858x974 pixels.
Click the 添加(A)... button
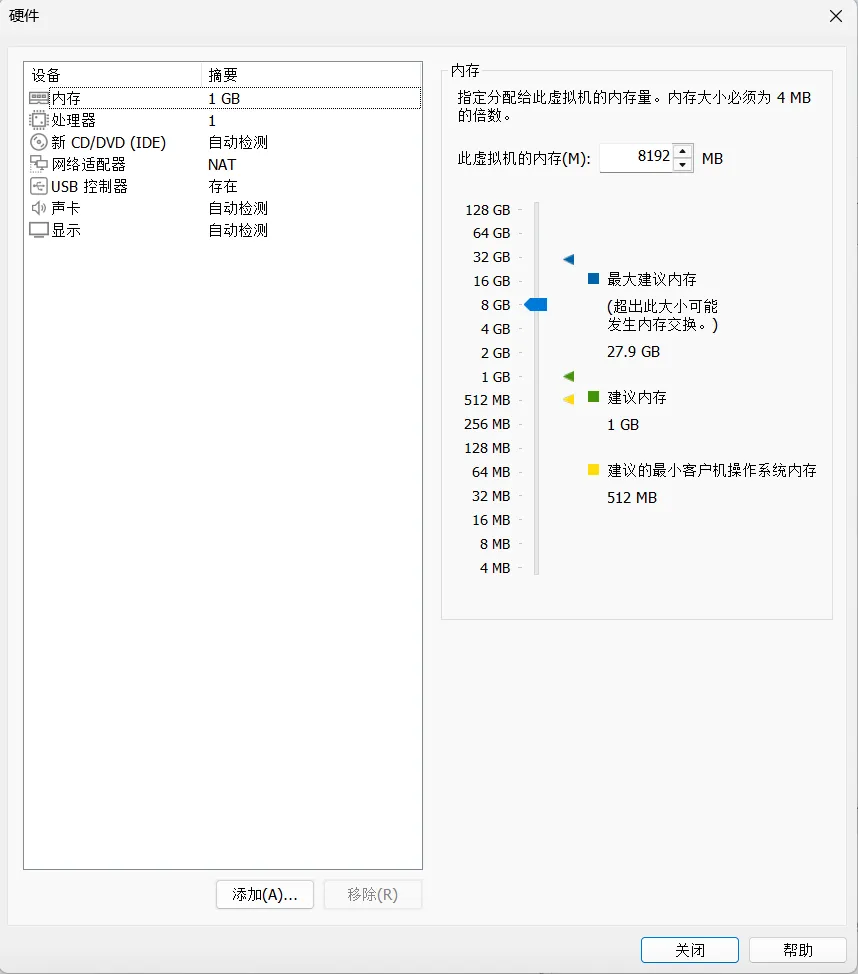click(265, 894)
